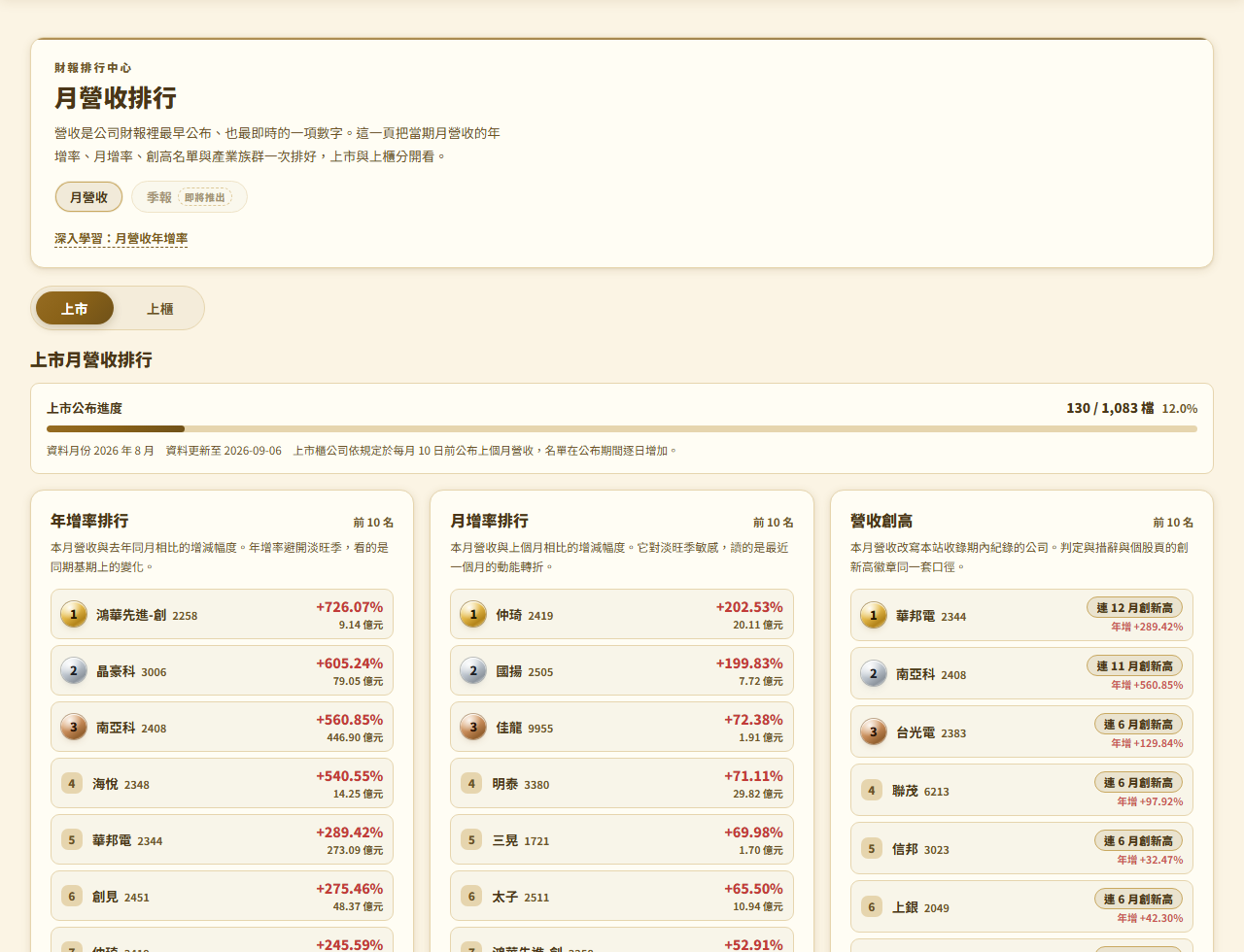The width and height of the screenshot is (1244, 952).
Task: Click the gold rank 1 medal beside 鴻華先進-創
Action: coord(74,614)
